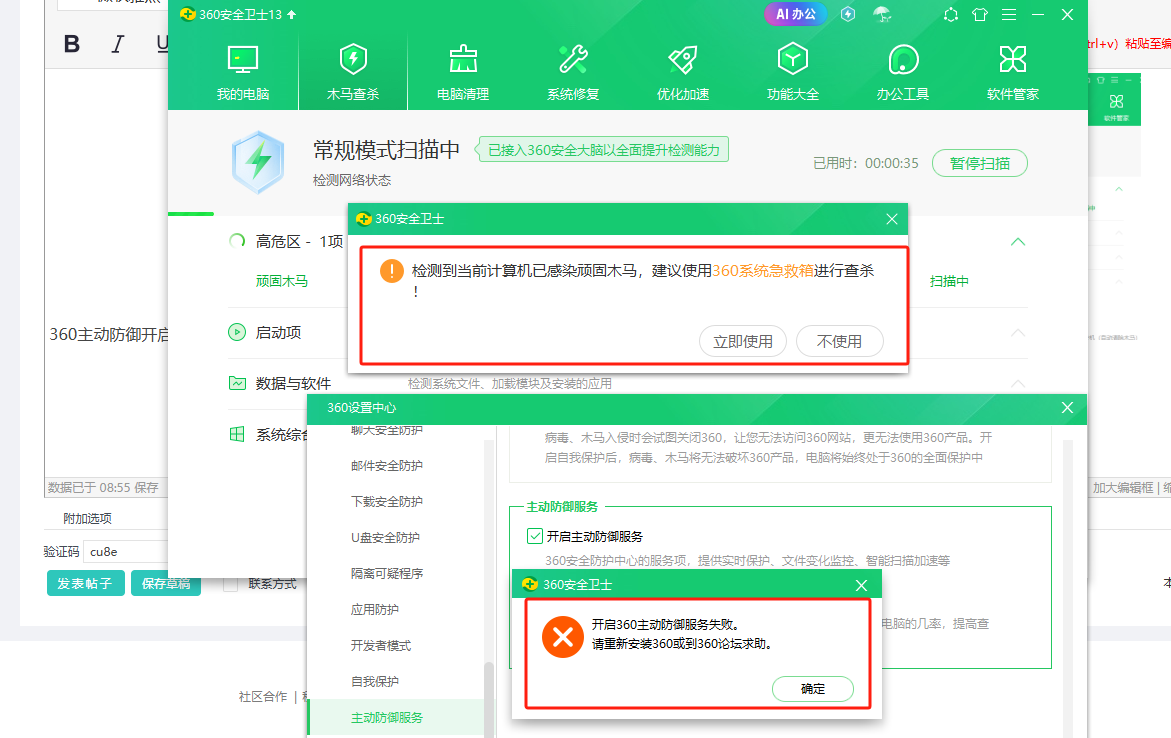Expand the 数据与软件 section

(1018, 383)
